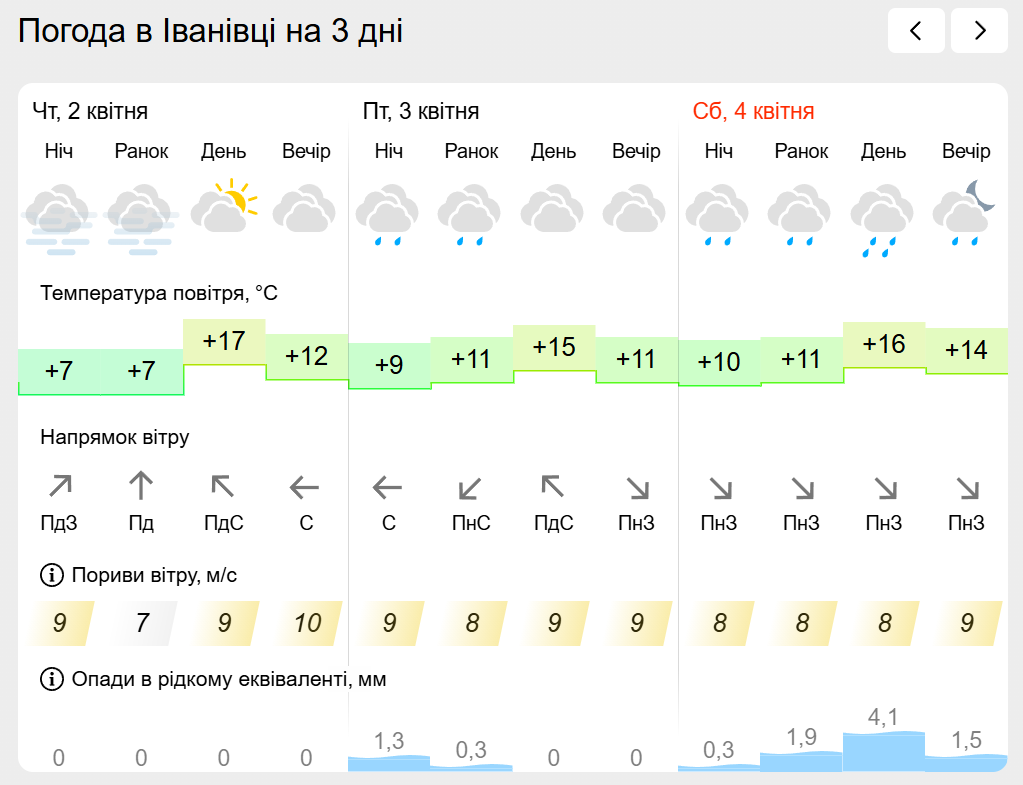Image resolution: width=1023 pixels, height=785 pixels.
Task: Open info icon for precipitation amount
Action: coord(50,680)
